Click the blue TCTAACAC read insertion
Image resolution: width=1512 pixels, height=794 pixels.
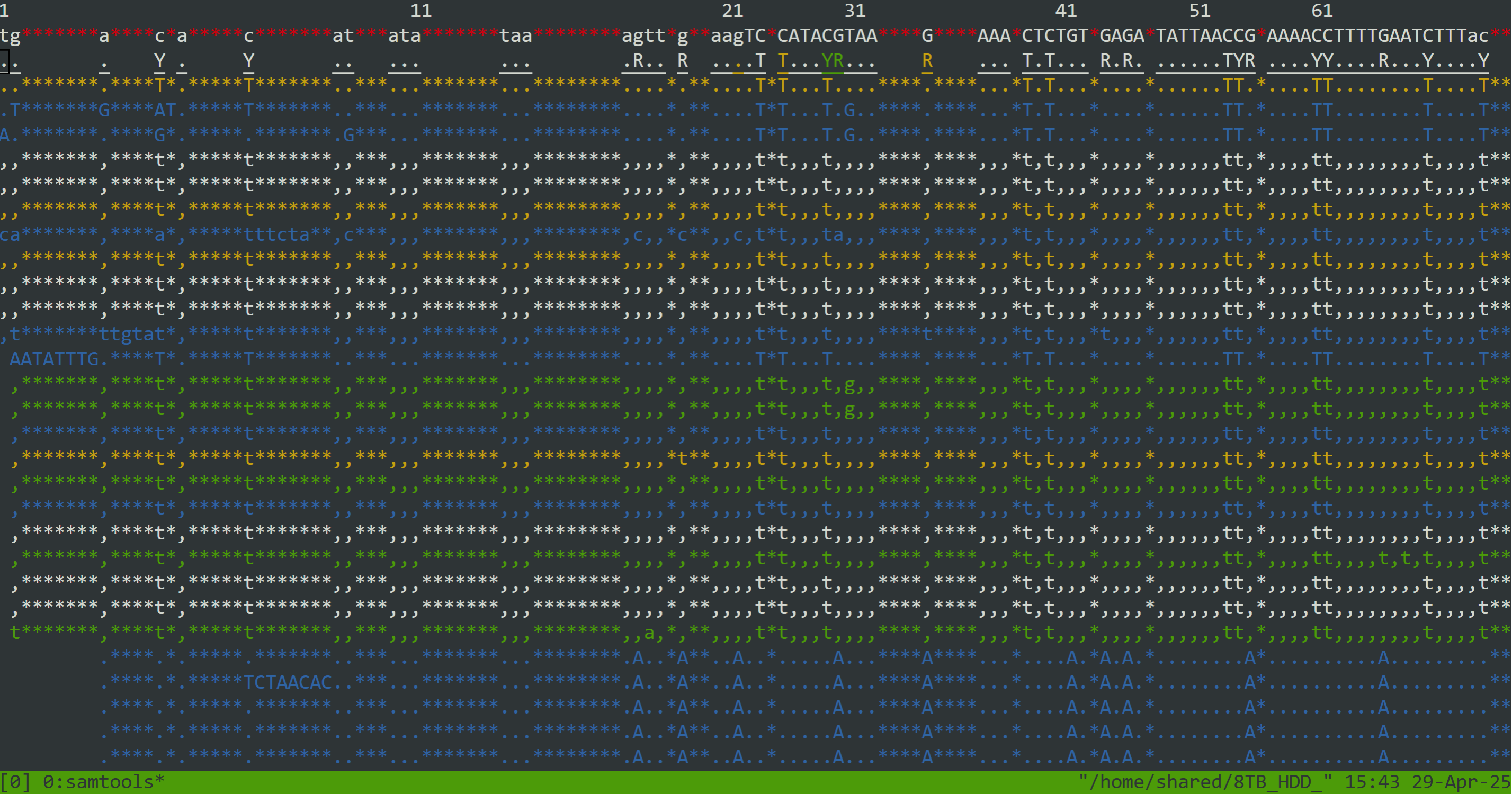288,682
